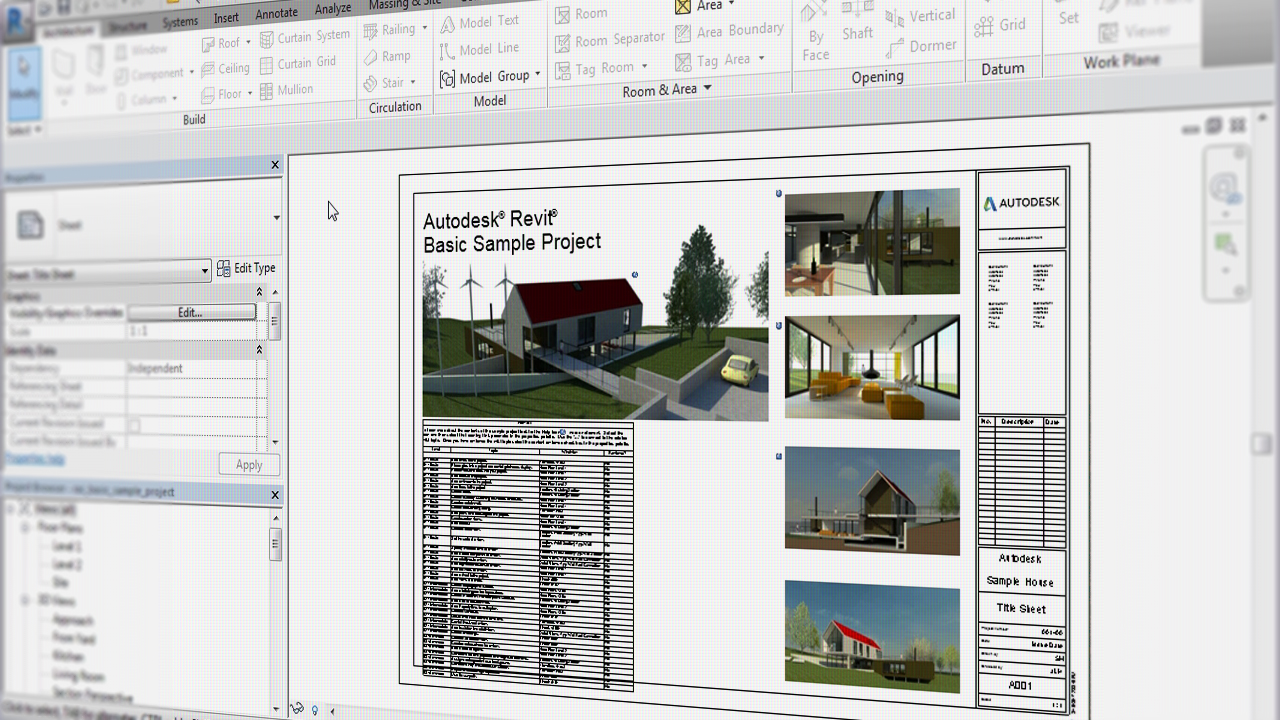Click the Curtain System tool
Screen dimensions: 1280x720
click(x=304, y=37)
